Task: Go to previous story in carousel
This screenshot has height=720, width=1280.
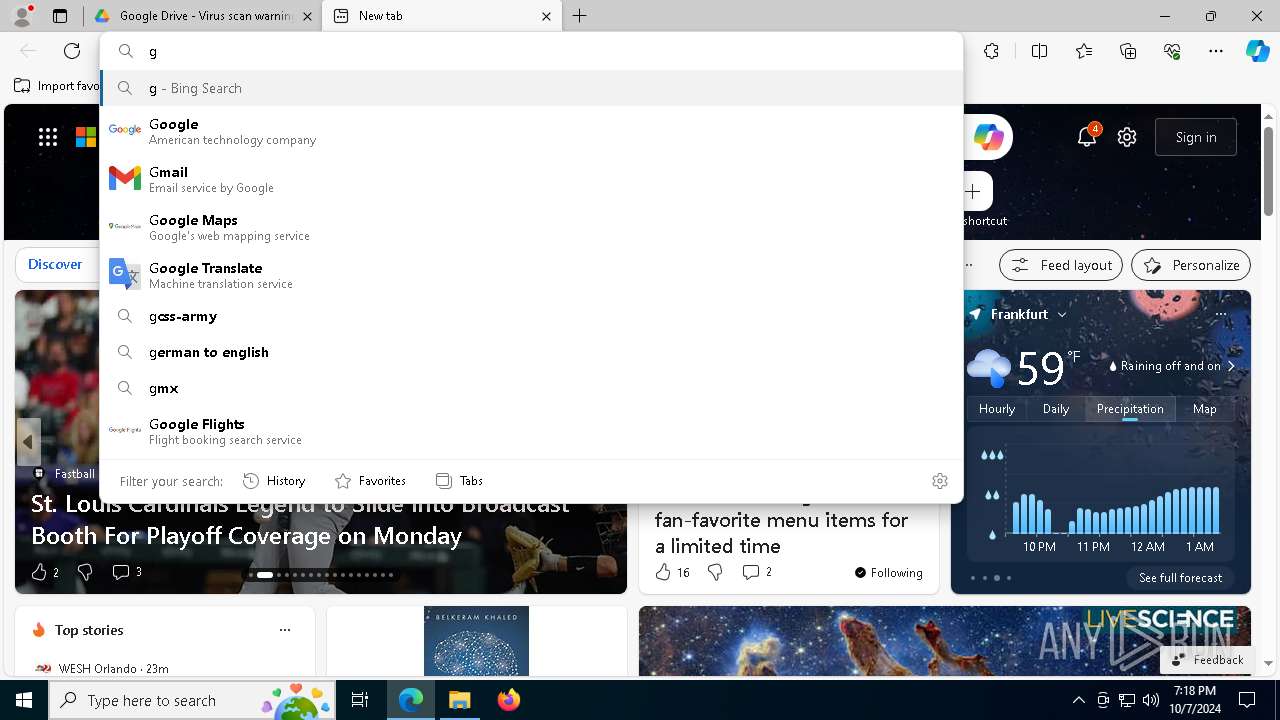Action: (28, 442)
